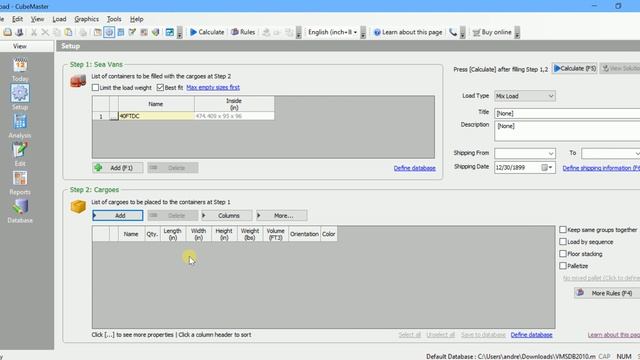Open the Analysis view in sidebar

20,126
